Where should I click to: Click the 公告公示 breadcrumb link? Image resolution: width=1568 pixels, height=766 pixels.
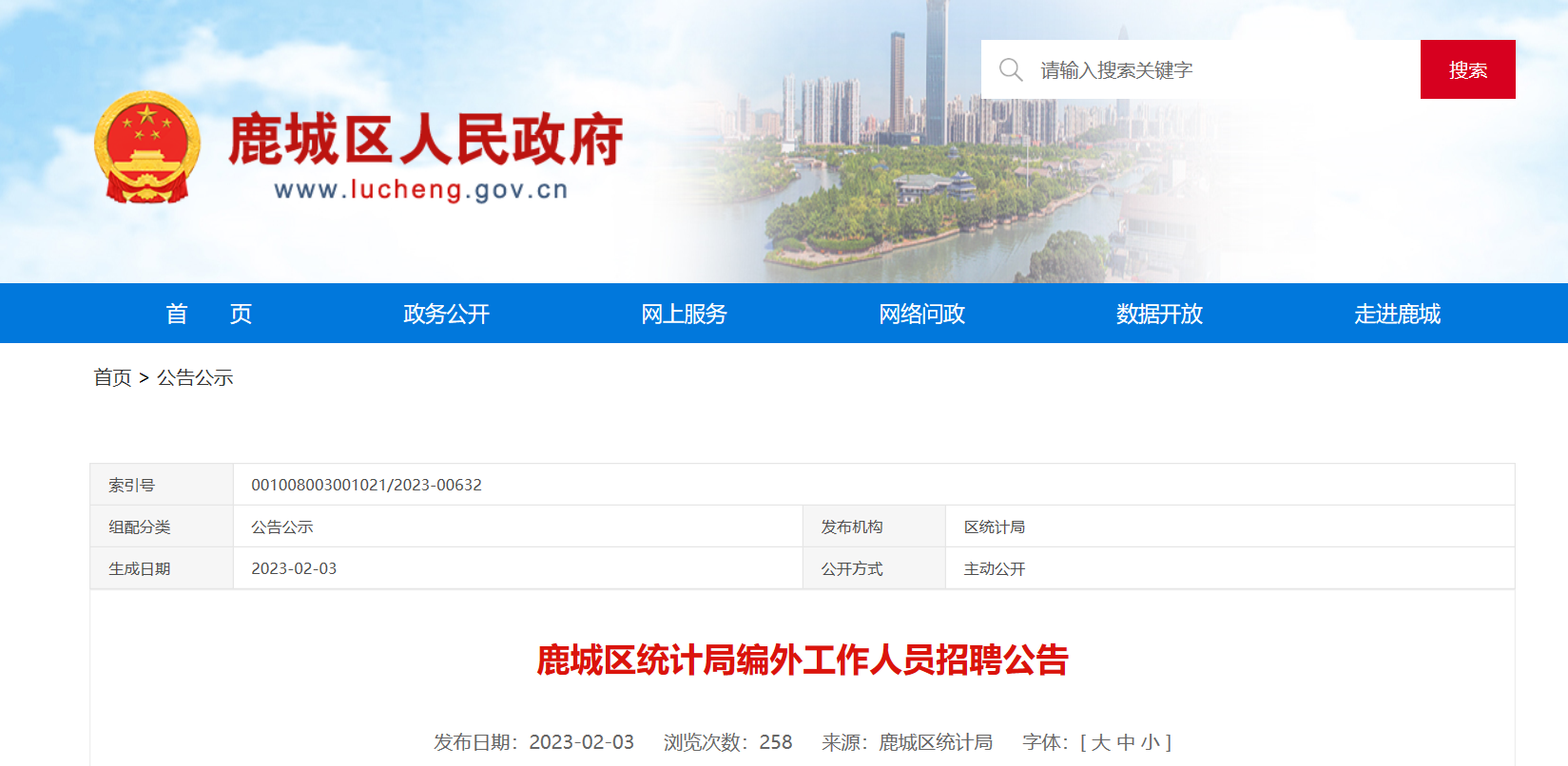[x=195, y=377]
